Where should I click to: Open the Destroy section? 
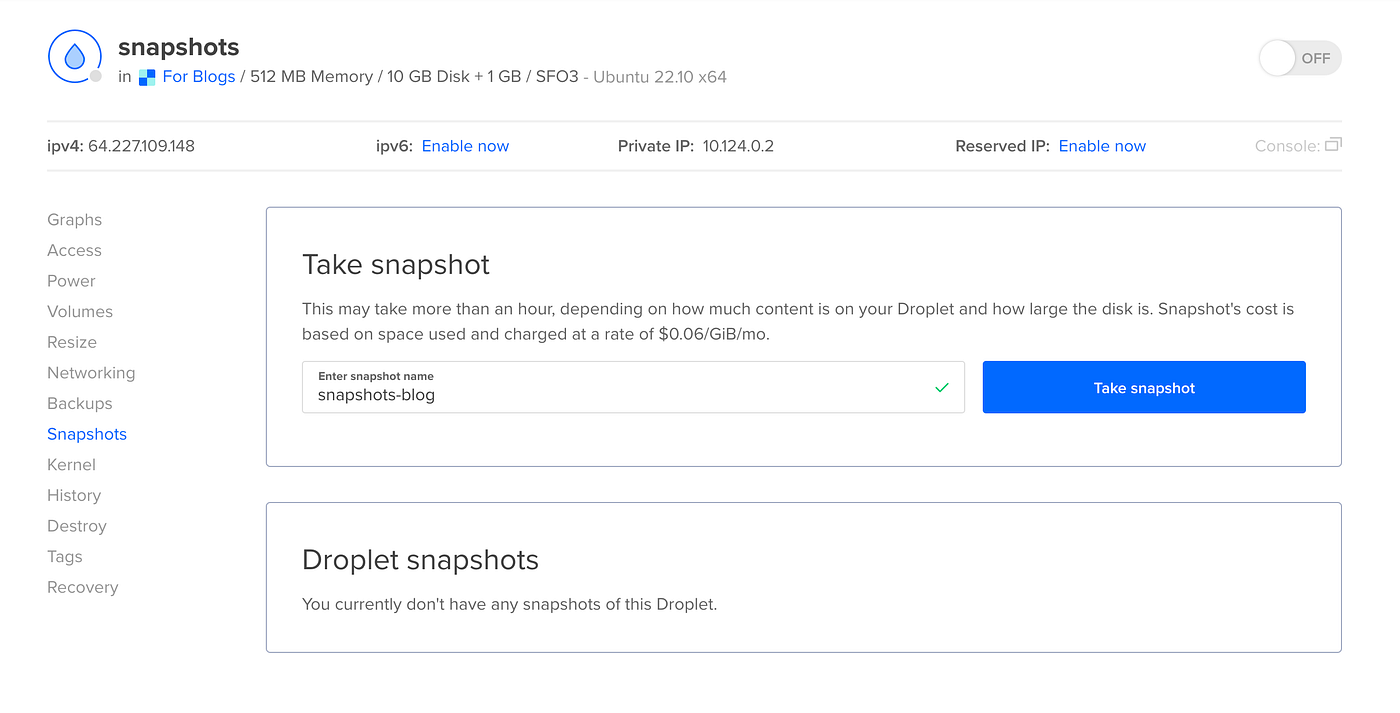tap(77, 526)
